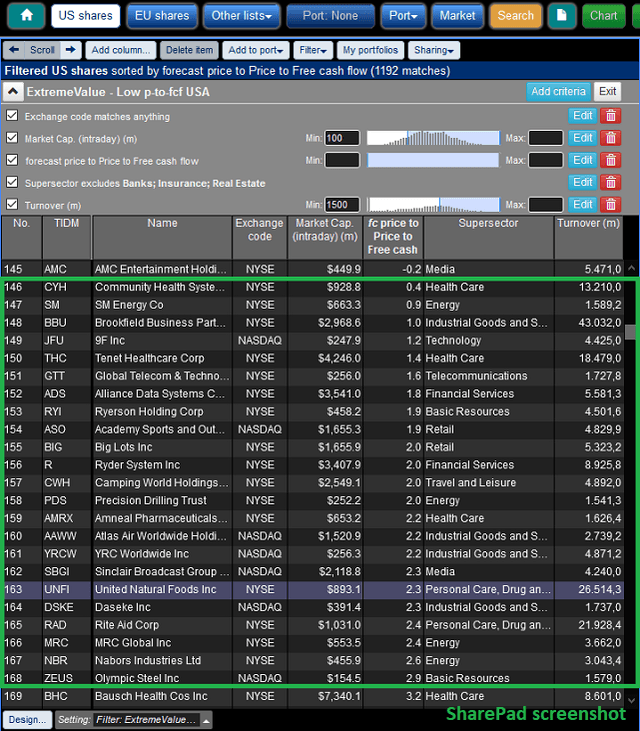
Task: Sort by Supersector column header
Action: [488, 237]
